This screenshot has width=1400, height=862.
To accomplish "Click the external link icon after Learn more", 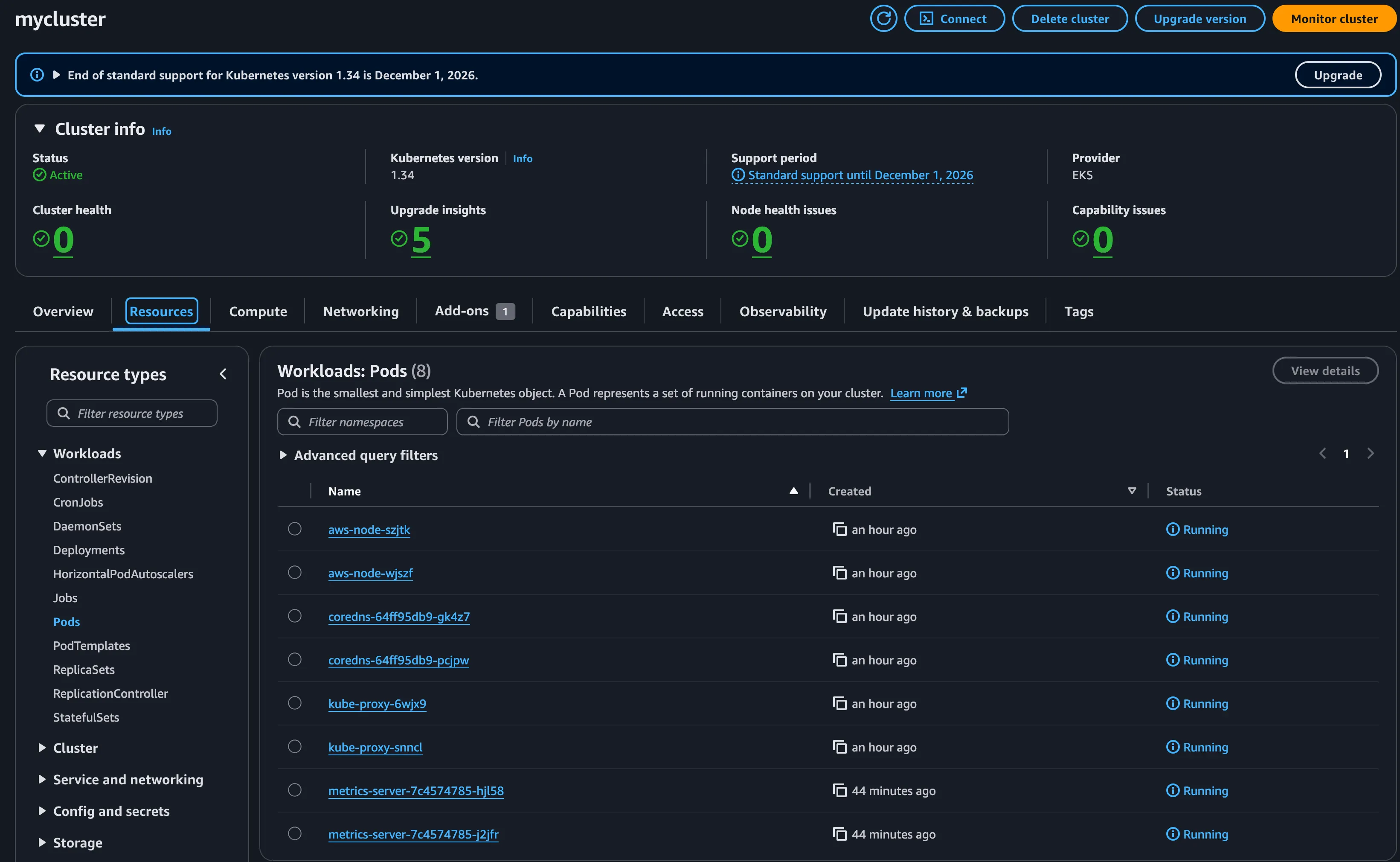I will 962,393.
